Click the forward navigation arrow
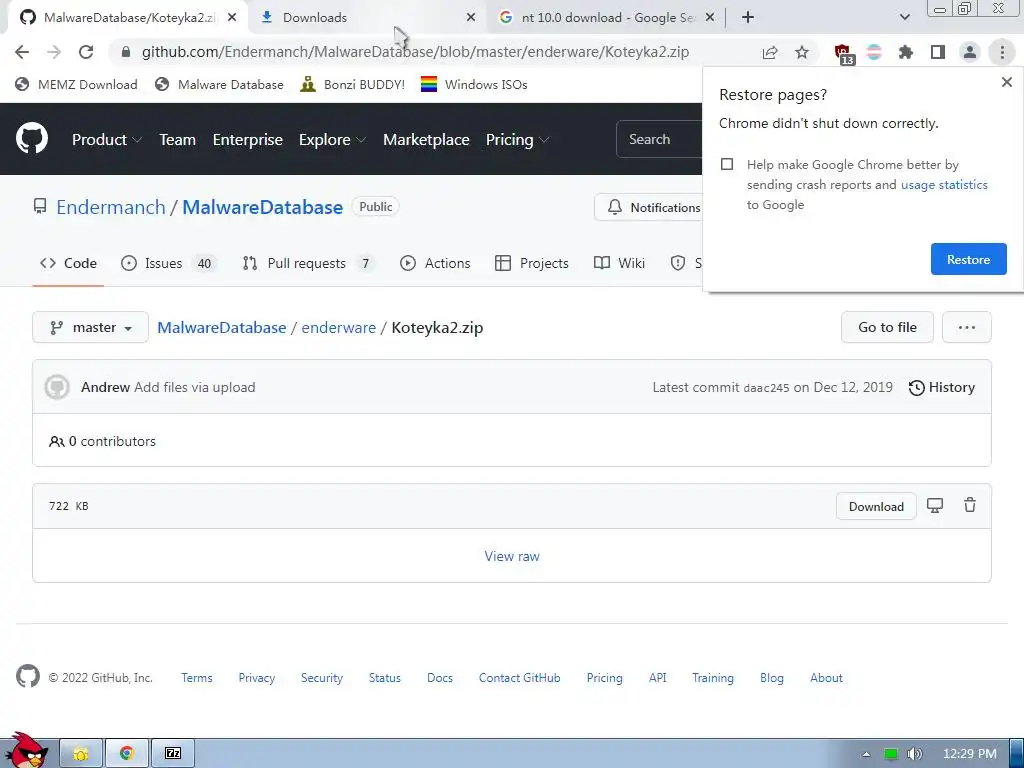The width and height of the screenshot is (1024, 768). 54,52
